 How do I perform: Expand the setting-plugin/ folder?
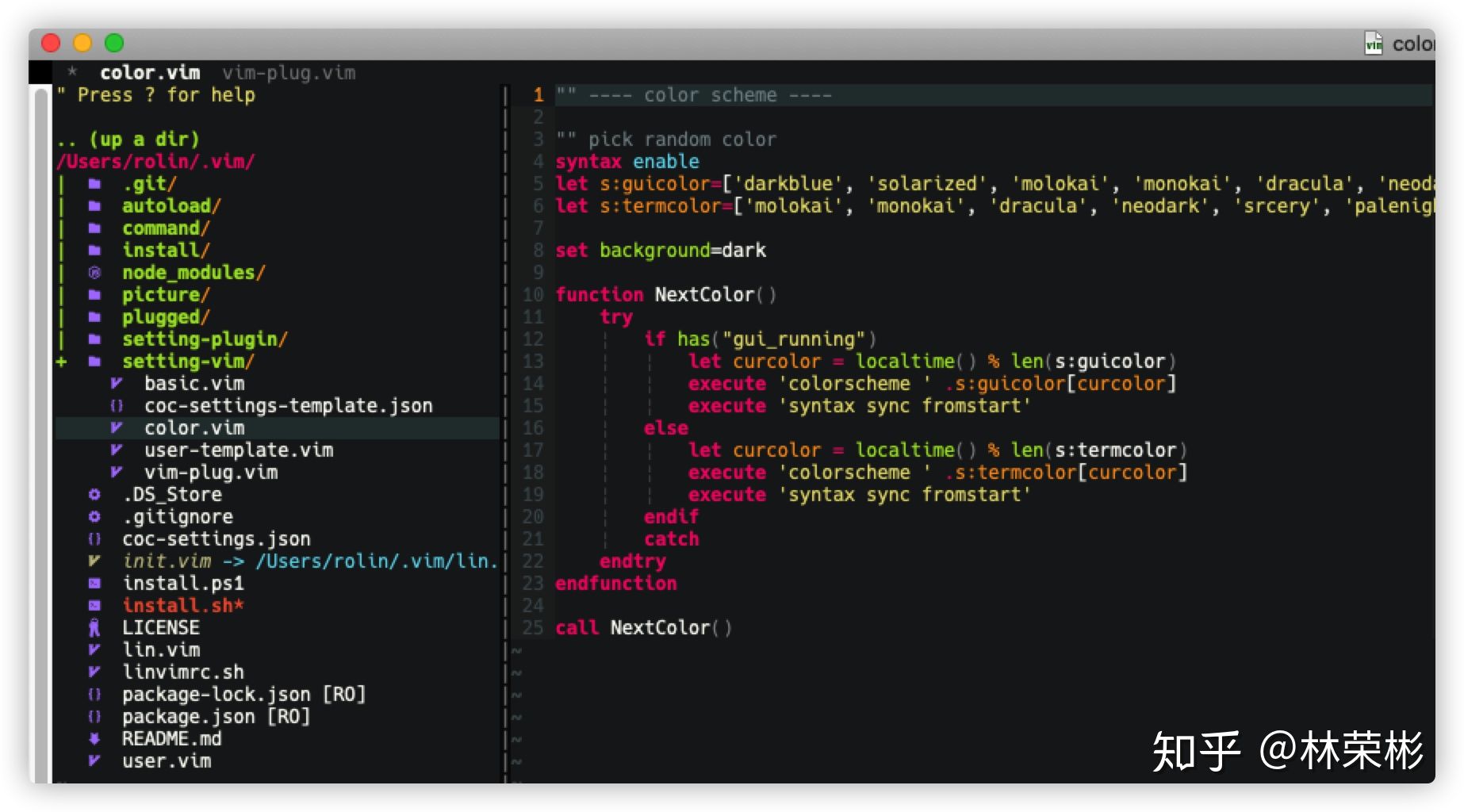coord(204,339)
